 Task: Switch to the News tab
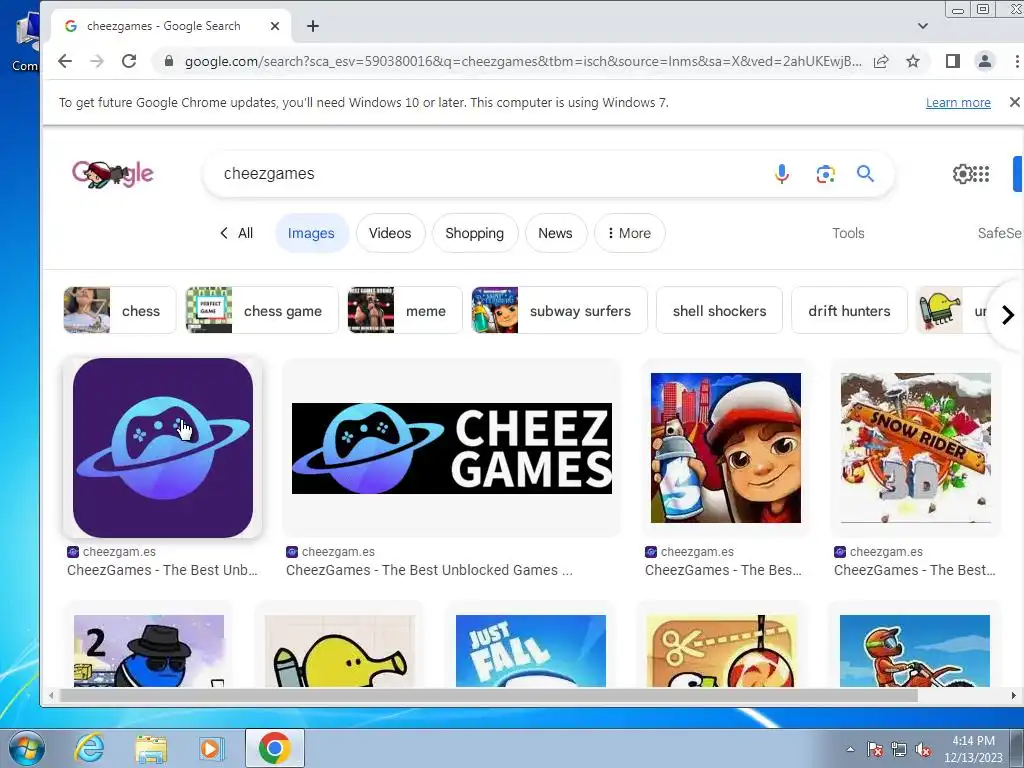tap(555, 233)
